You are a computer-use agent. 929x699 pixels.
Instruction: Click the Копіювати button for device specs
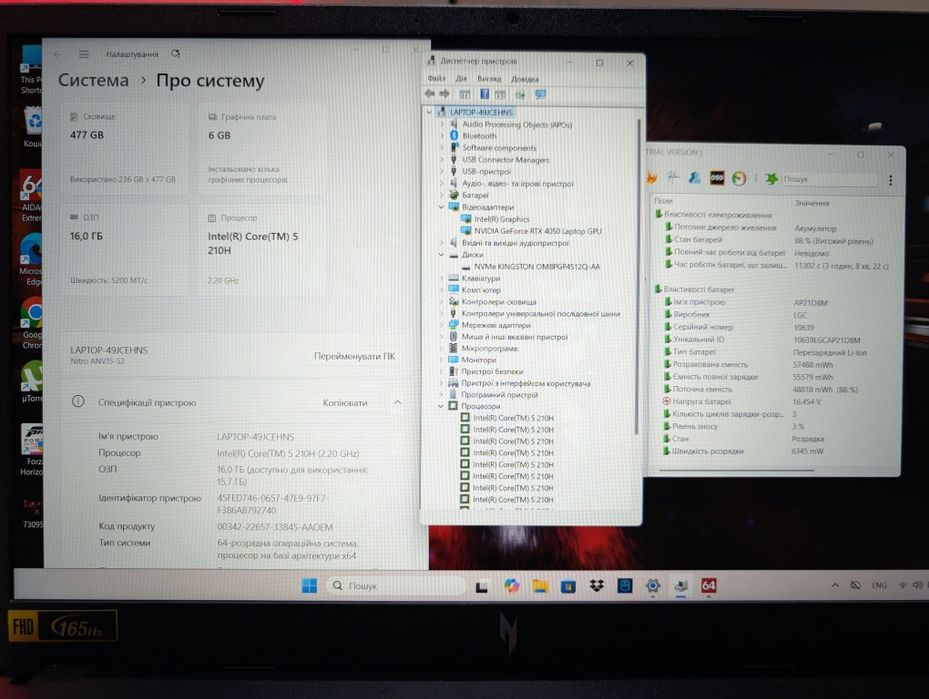click(x=345, y=403)
